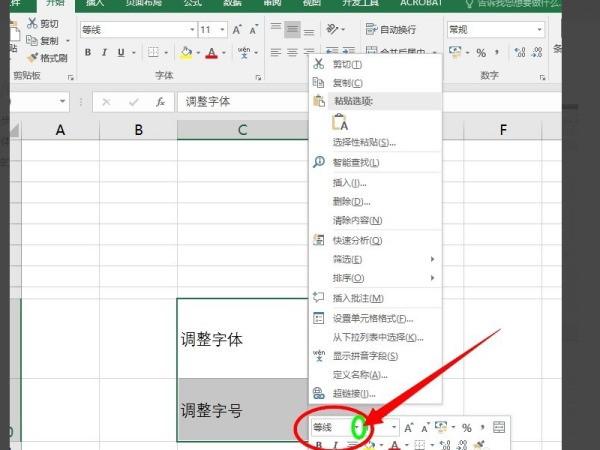
Task: Toggle Bold in the ribbon Font group
Action: click(88, 52)
